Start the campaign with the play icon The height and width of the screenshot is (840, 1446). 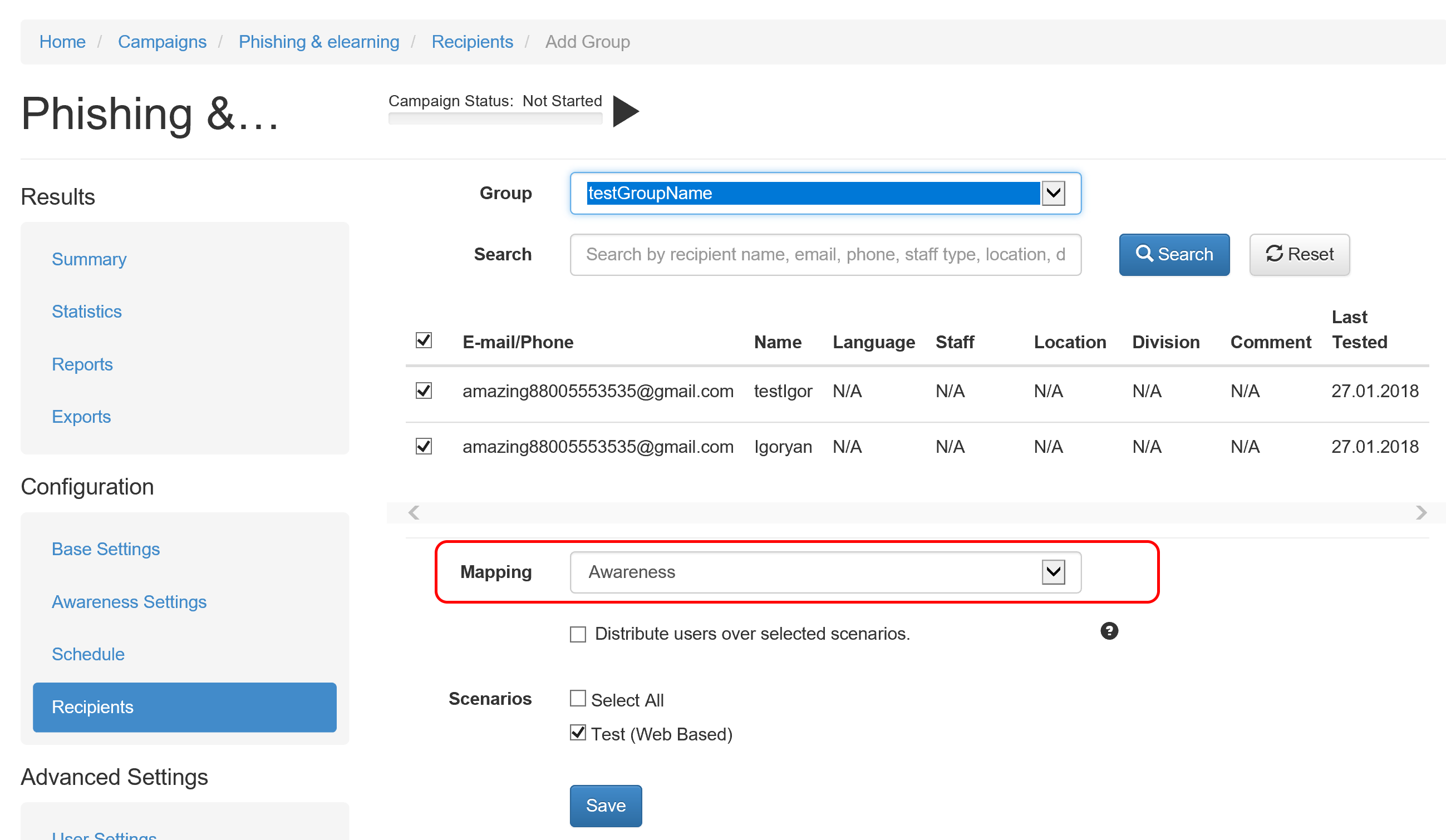[625, 111]
